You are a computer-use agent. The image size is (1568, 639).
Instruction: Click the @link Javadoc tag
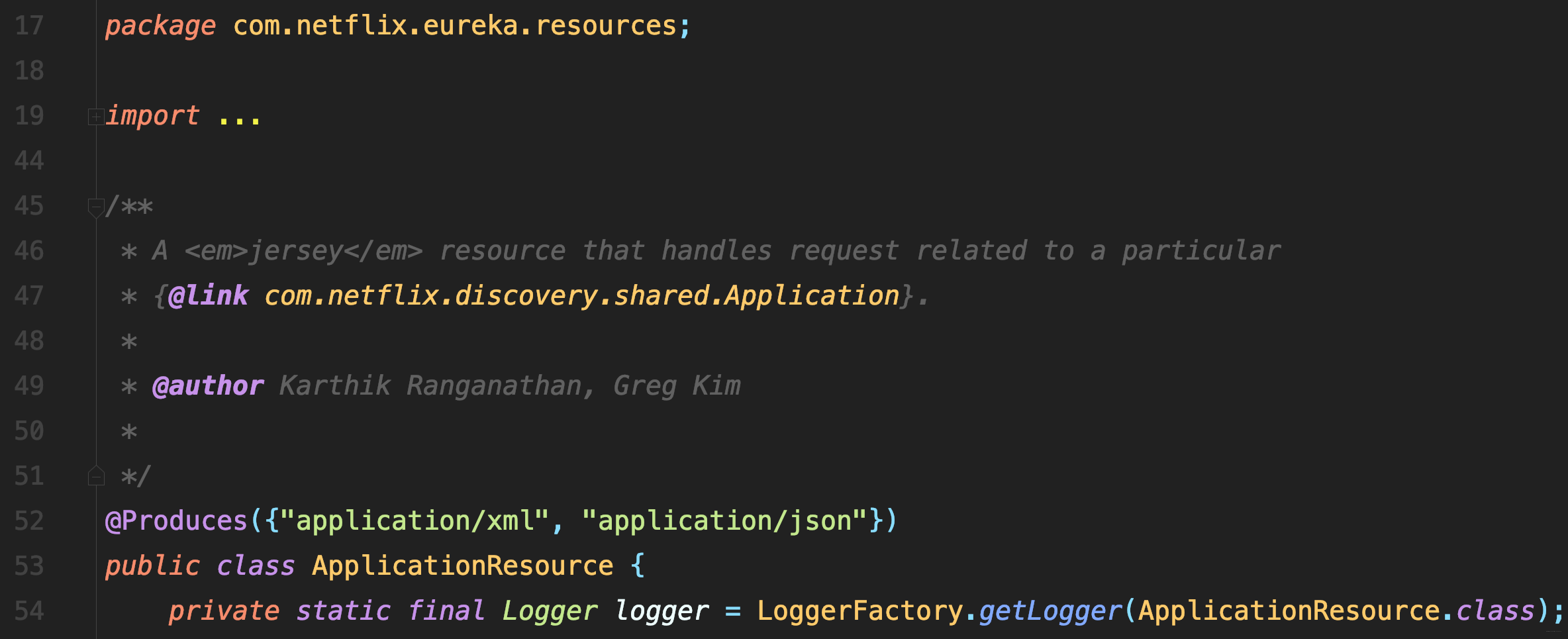point(208,296)
